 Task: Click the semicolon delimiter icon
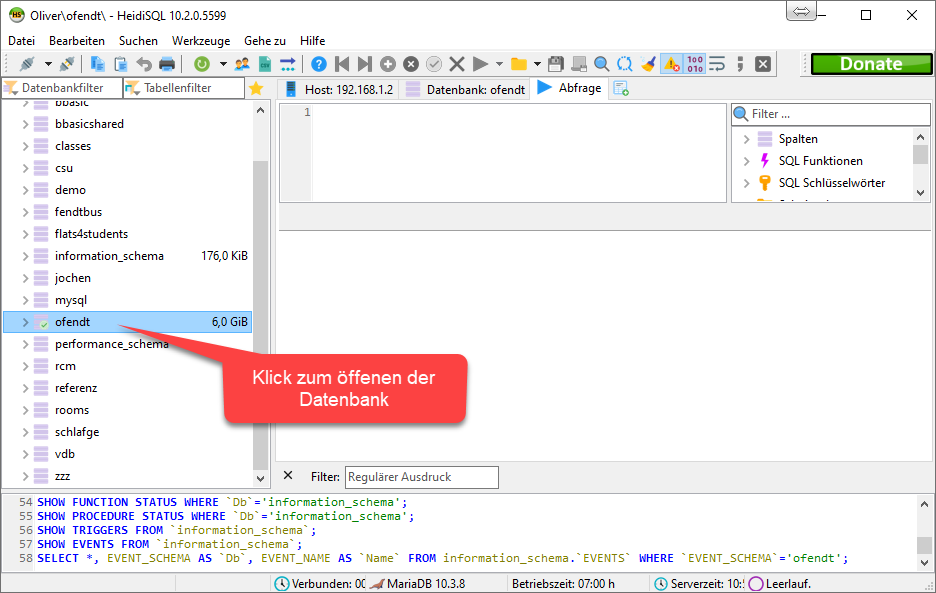click(x=740, y=64)
